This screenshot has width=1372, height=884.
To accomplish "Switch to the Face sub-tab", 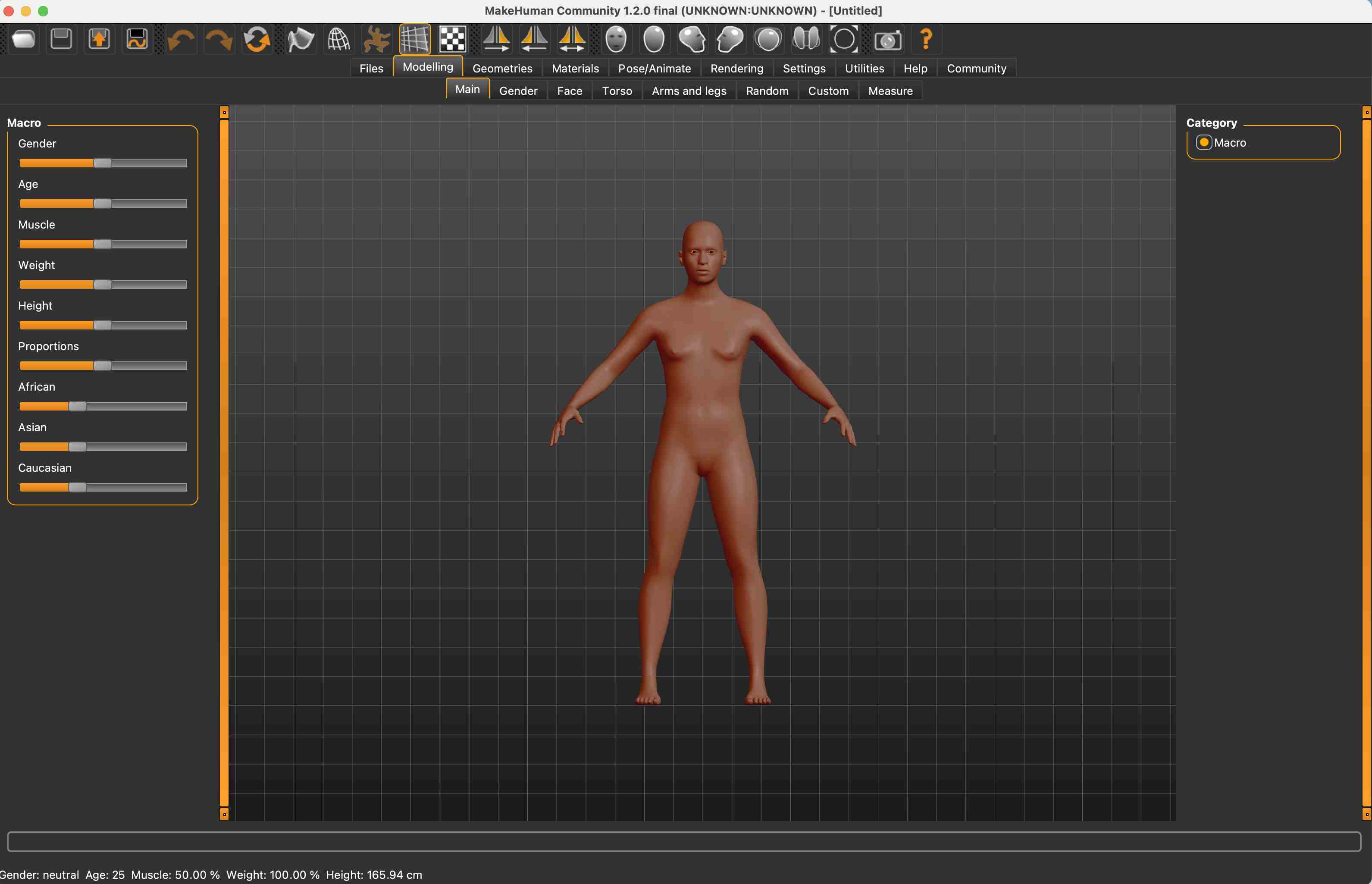I will tap(569, 91).
